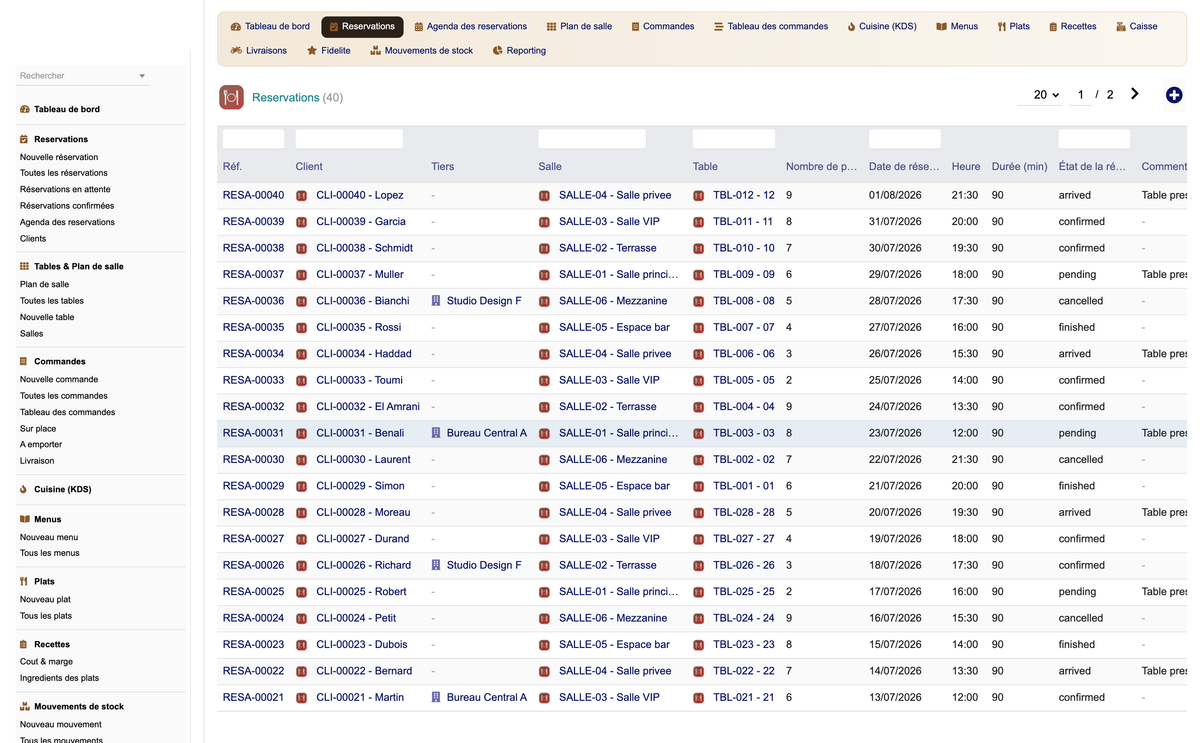Click the Client column filter field
Screen dimensions: 1200x743
tap(349, 139)
